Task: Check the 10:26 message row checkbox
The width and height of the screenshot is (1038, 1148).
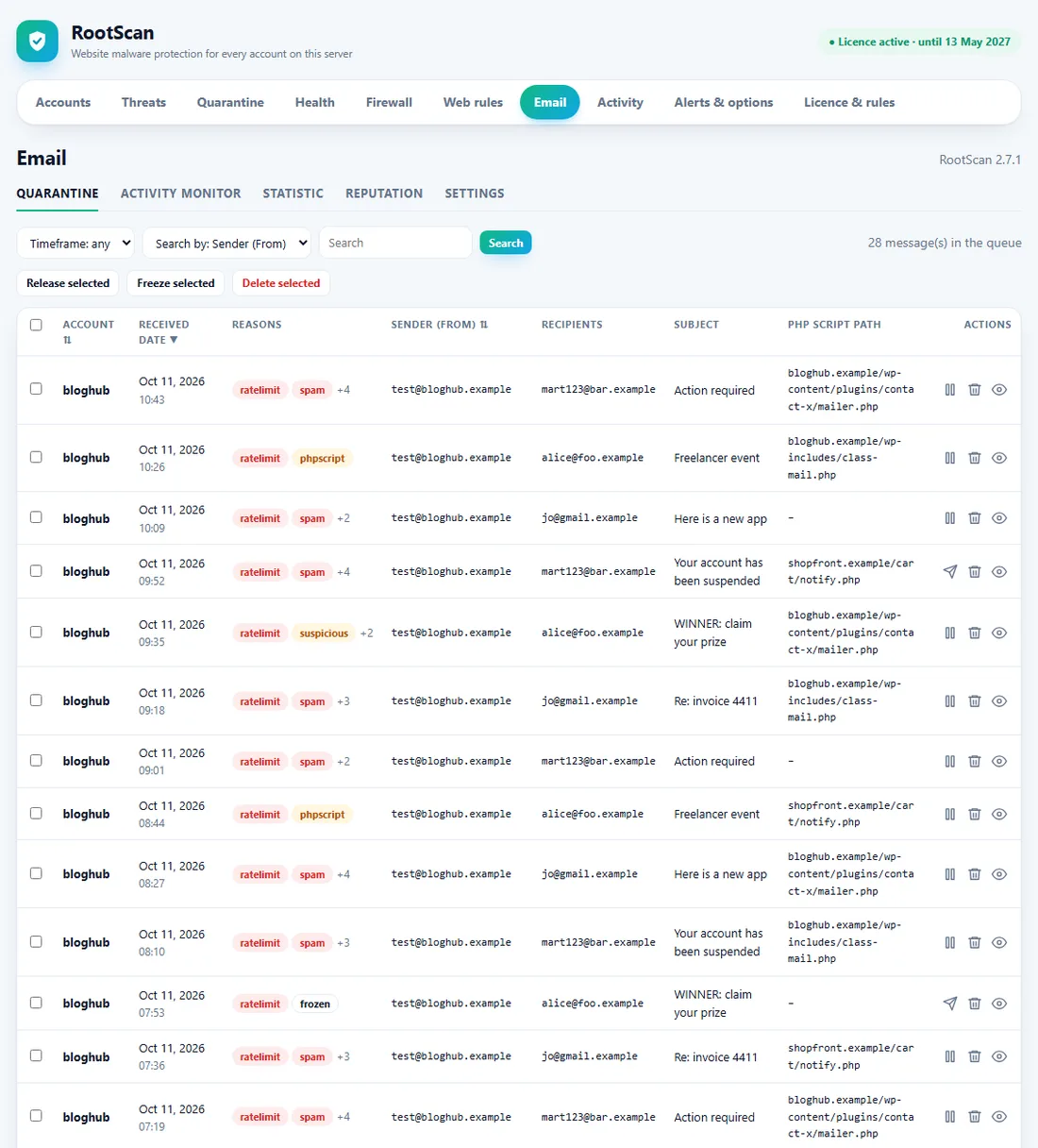Action: click(36, 457)
